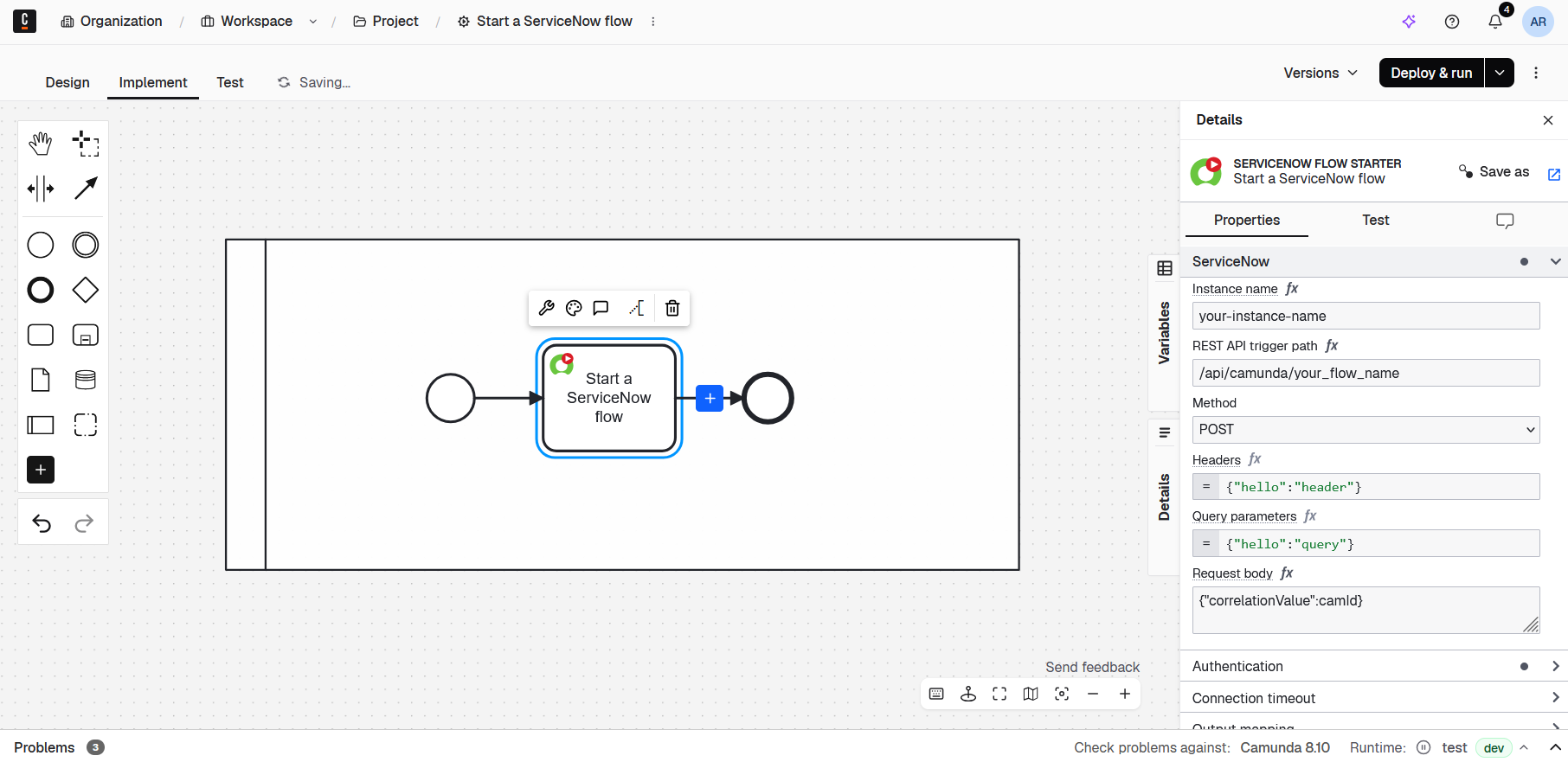Create an end event from palette
This screenshot has width=1568, height=762.
[x=41, y=290]
